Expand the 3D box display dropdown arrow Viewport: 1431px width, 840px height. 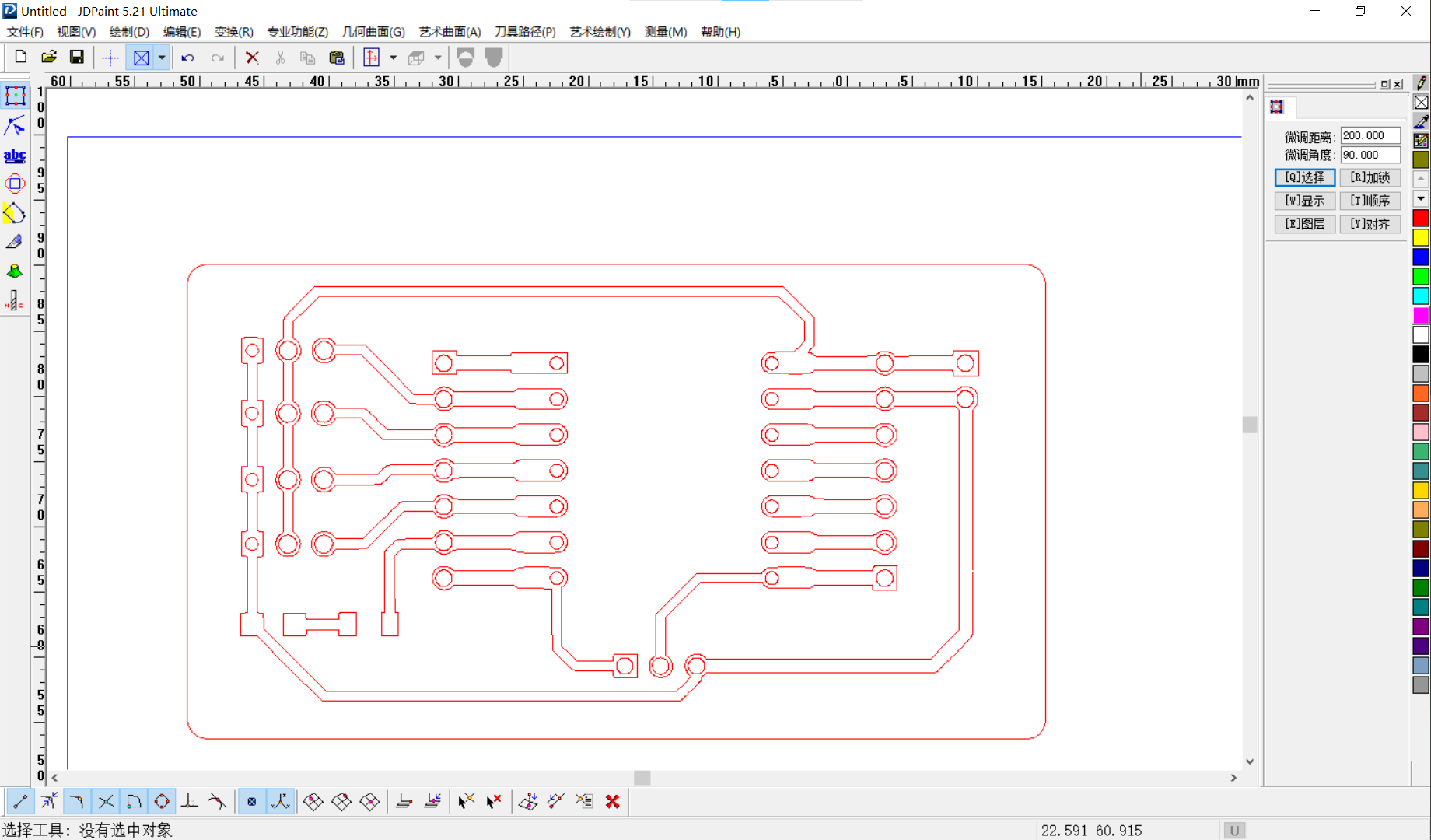point(438,58)
